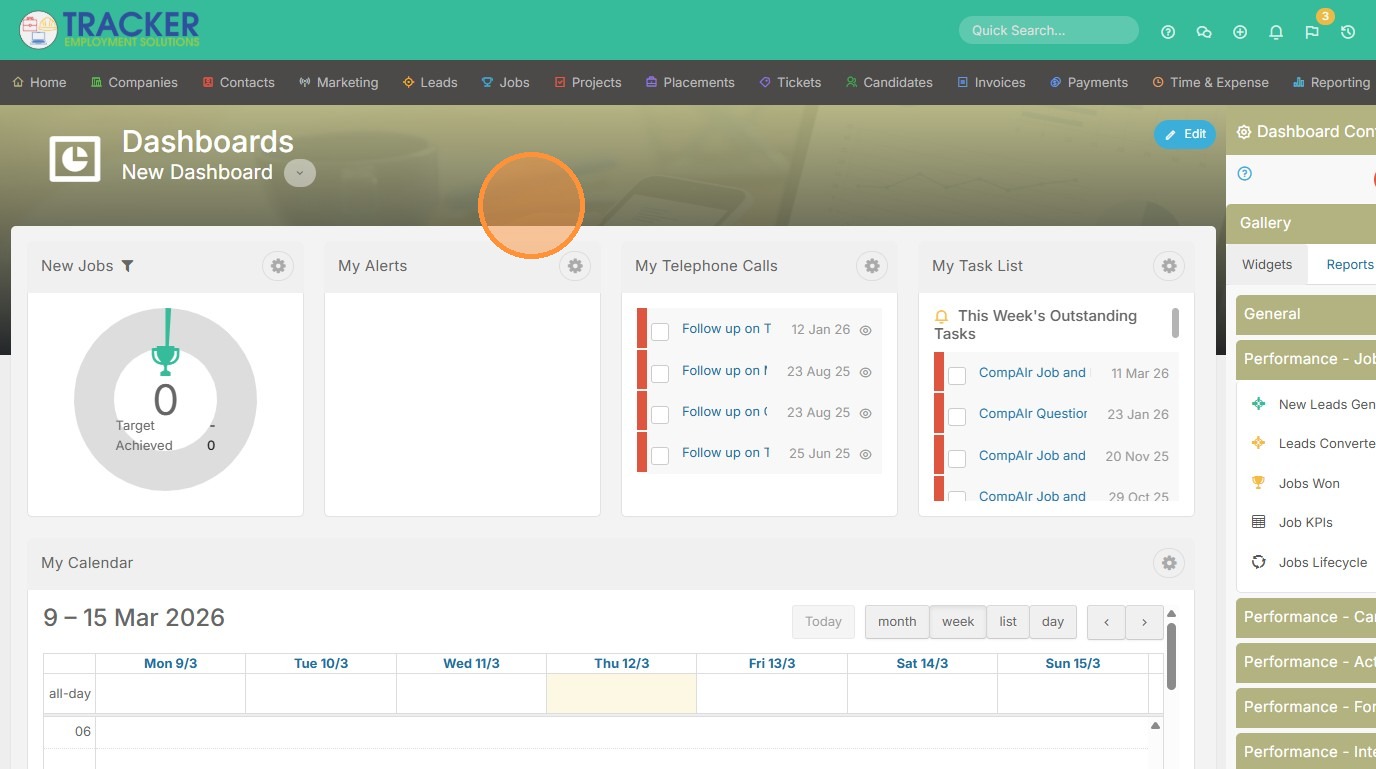This screenshot has width=1376, height=769.
Task: Expand the Performance - Act… gallery section
Action: tap(1306, 662)
